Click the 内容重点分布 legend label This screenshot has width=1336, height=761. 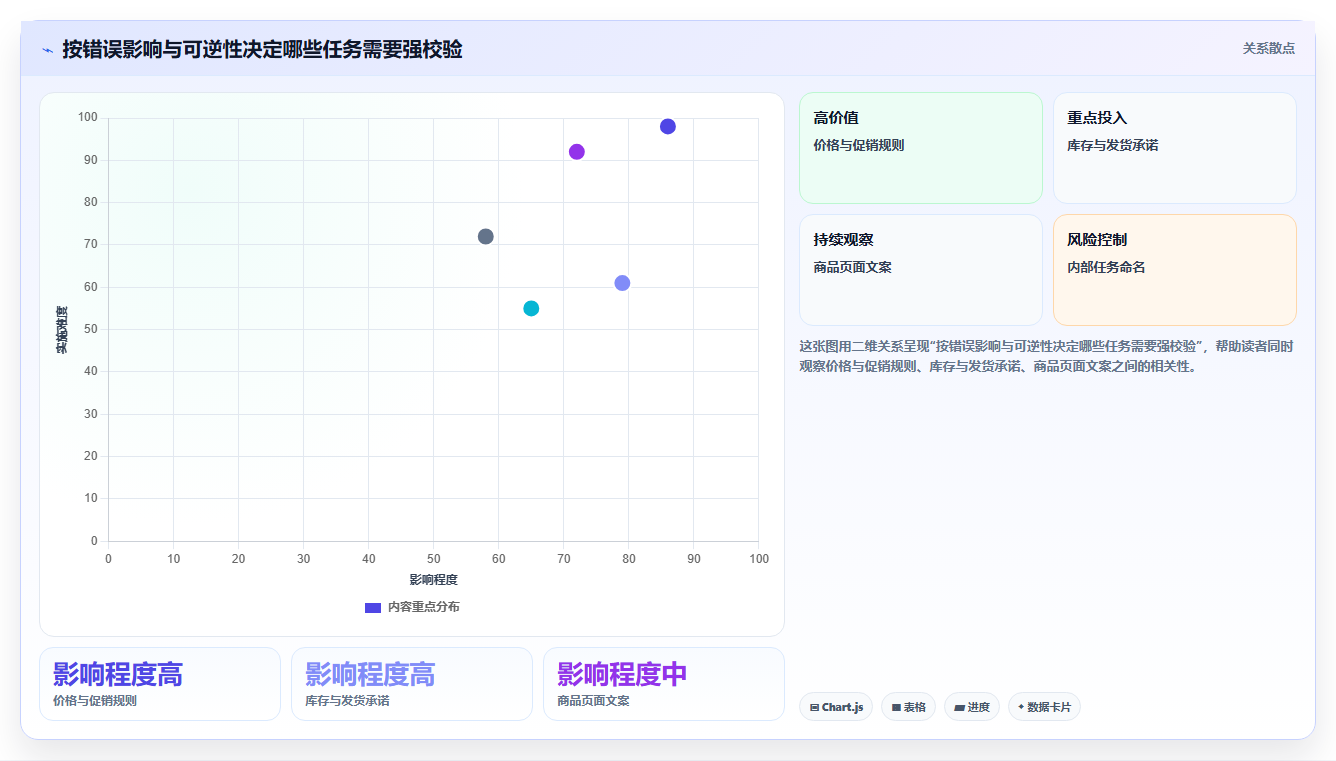click(424, 607)
